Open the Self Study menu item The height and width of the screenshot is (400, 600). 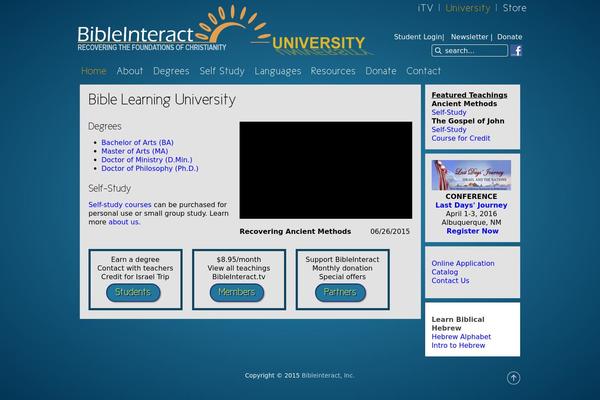coord(222,71)
